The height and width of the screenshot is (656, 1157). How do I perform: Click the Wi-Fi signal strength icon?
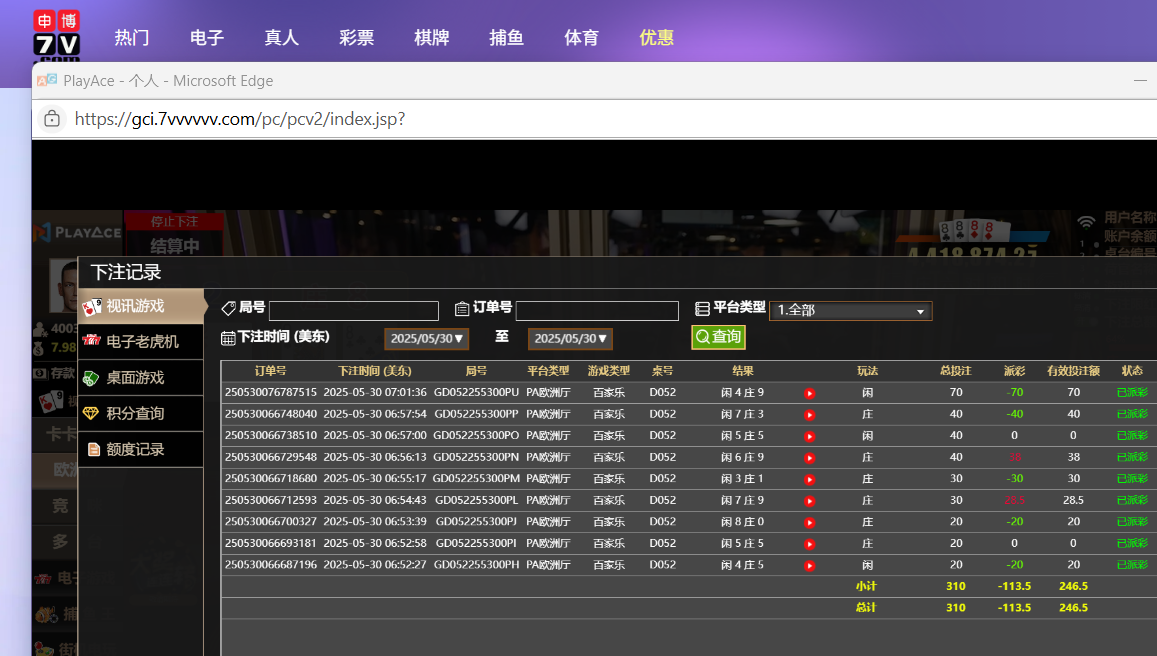pyautogui.click(x=1086, y=221)
